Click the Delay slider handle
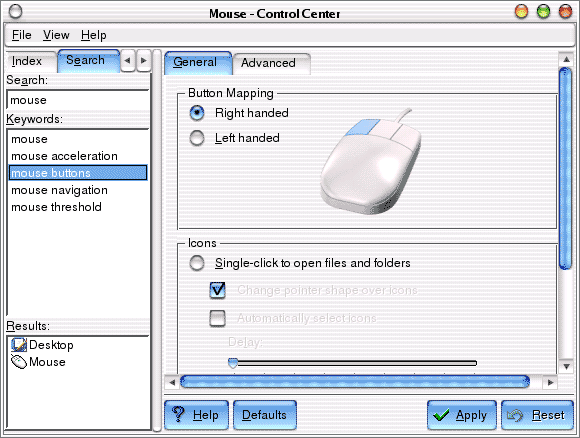Image resolution: width=580 pixels, height=438 pixels. click(233, 363)
